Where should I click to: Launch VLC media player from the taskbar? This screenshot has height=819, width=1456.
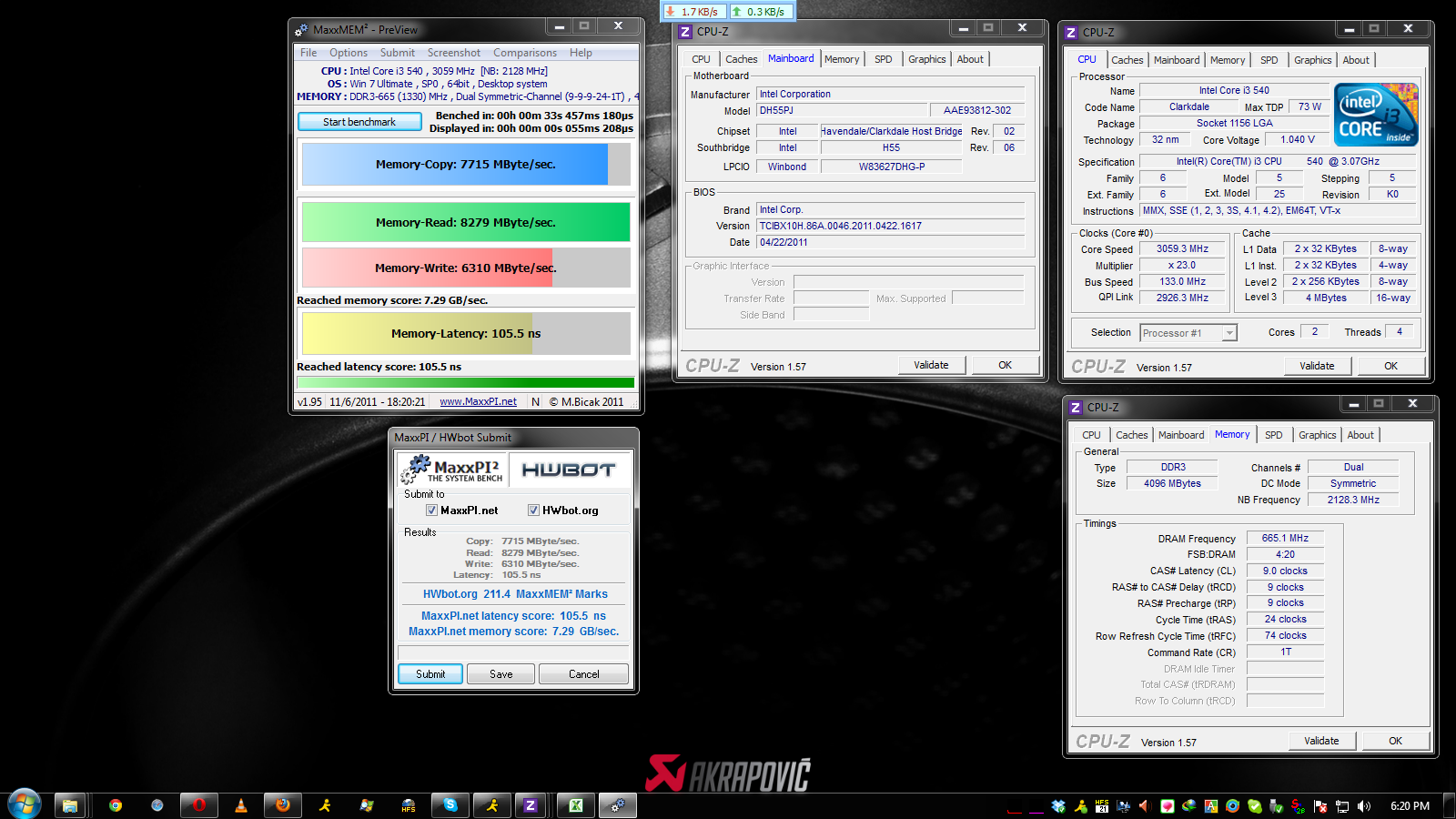pos(241,805)
